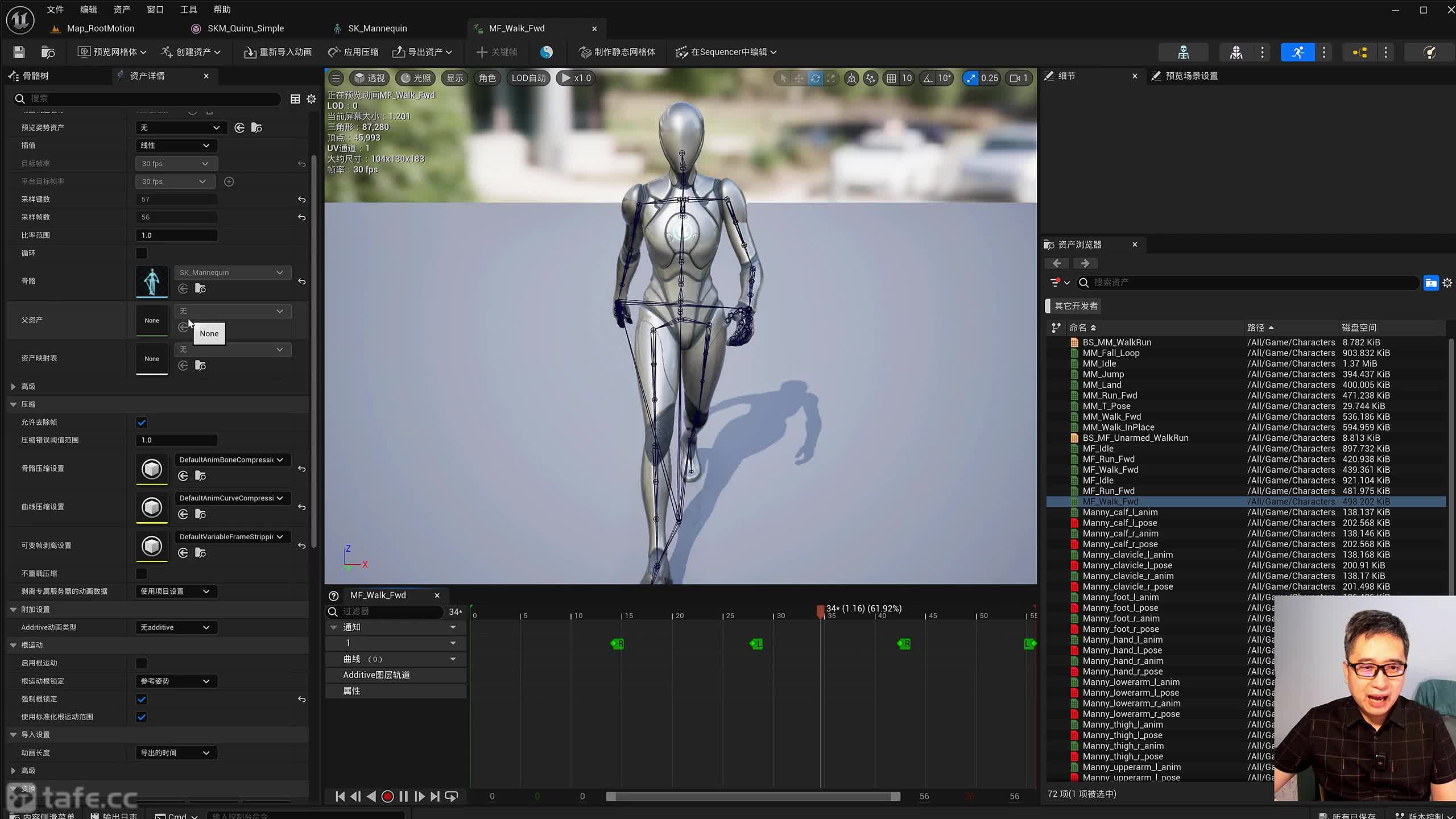Screen dimensions: 1456x819
Task: Uncheck the 允许去除帧 checkbox
Action: click(141, 423)
